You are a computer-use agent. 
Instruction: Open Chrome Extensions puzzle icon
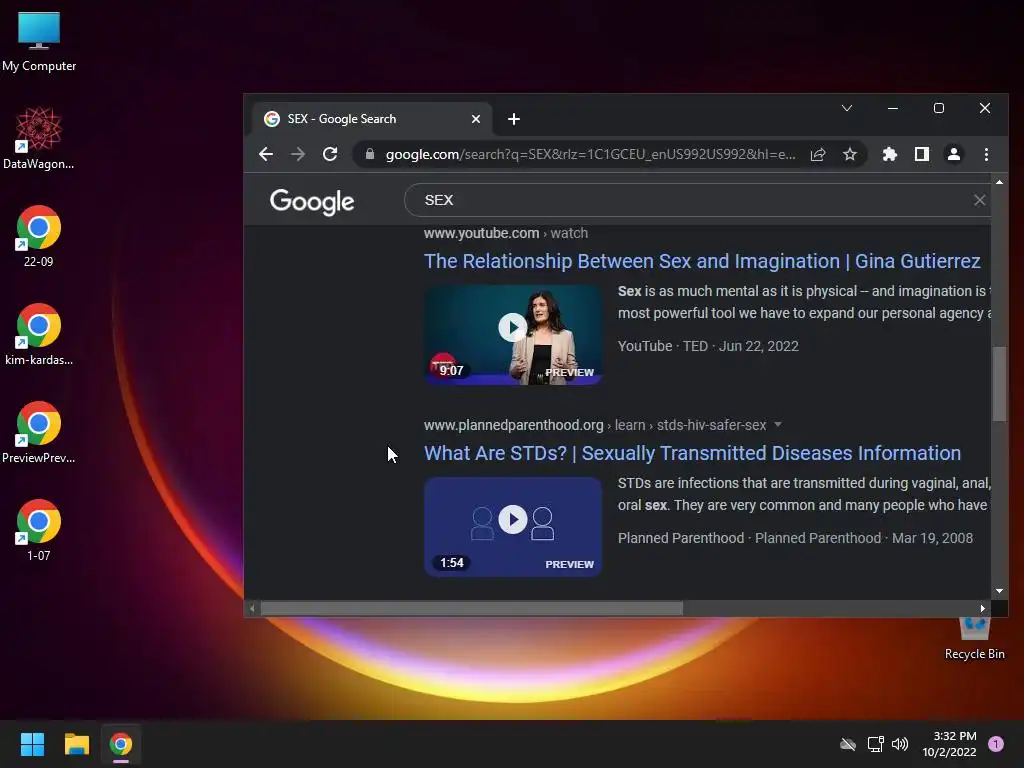pos(889,154)
